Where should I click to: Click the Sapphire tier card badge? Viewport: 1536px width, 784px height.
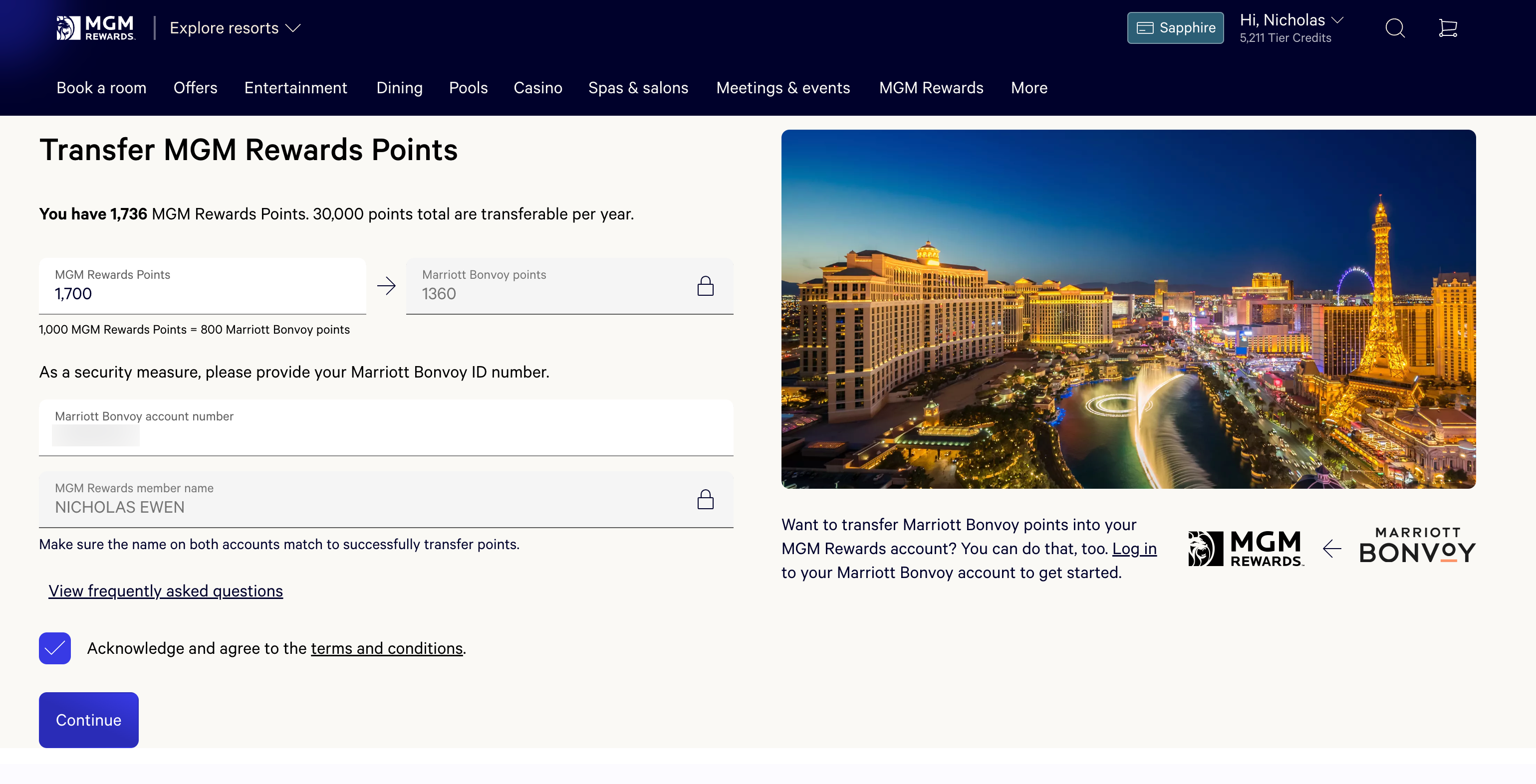pyautogui.click(x=1175, y=28)
